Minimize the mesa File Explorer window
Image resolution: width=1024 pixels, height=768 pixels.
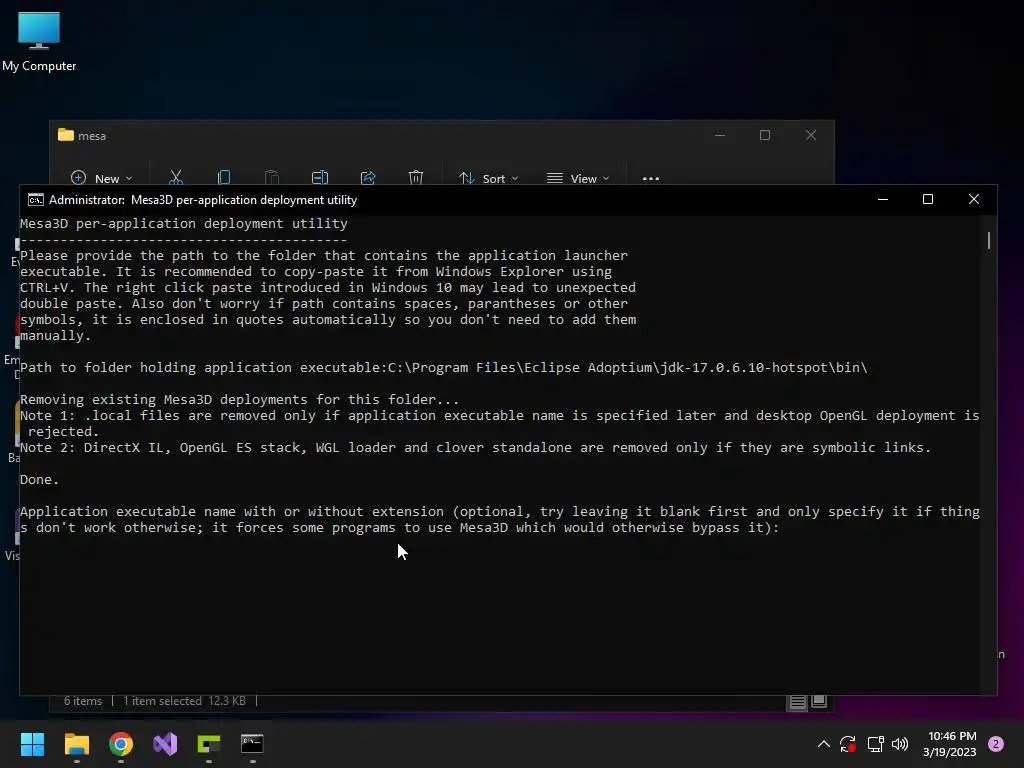720,135
